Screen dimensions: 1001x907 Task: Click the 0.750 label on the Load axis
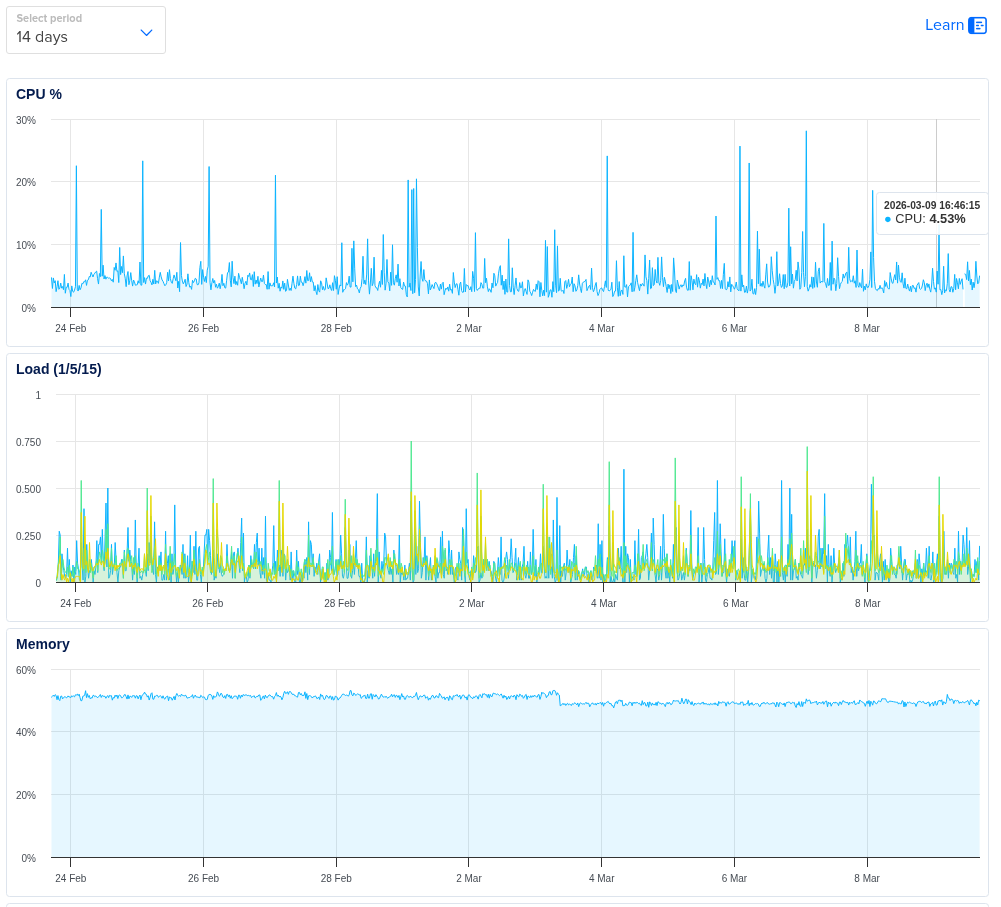coord(28,442)
